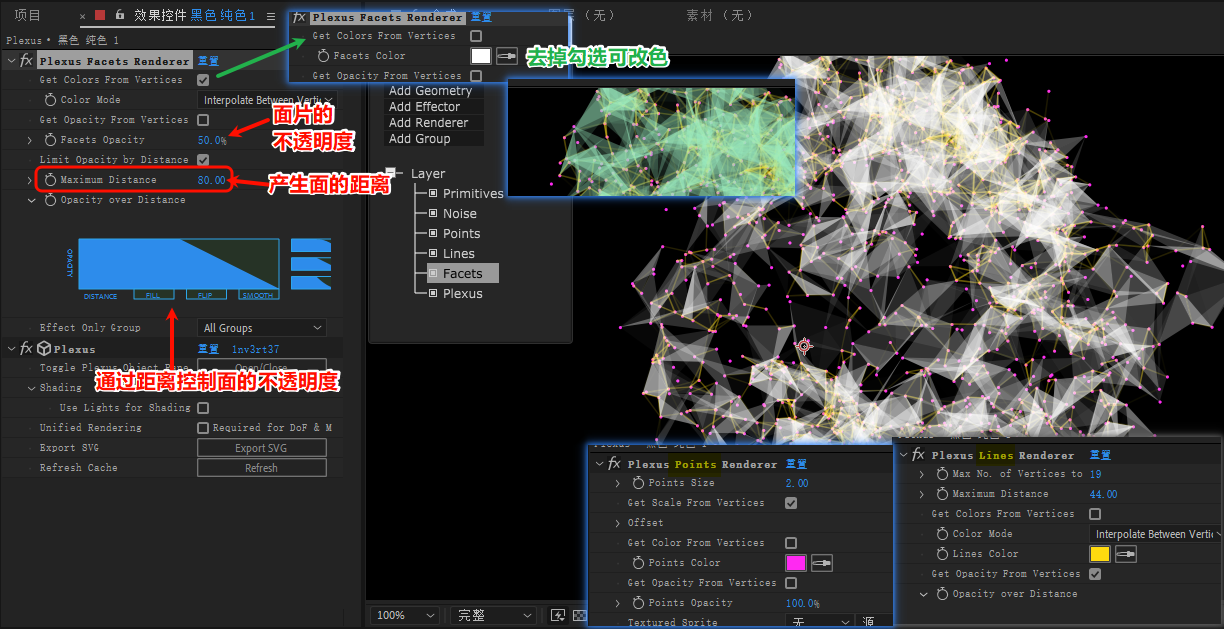Select Facets in Plexus object tree

point(463,273)
